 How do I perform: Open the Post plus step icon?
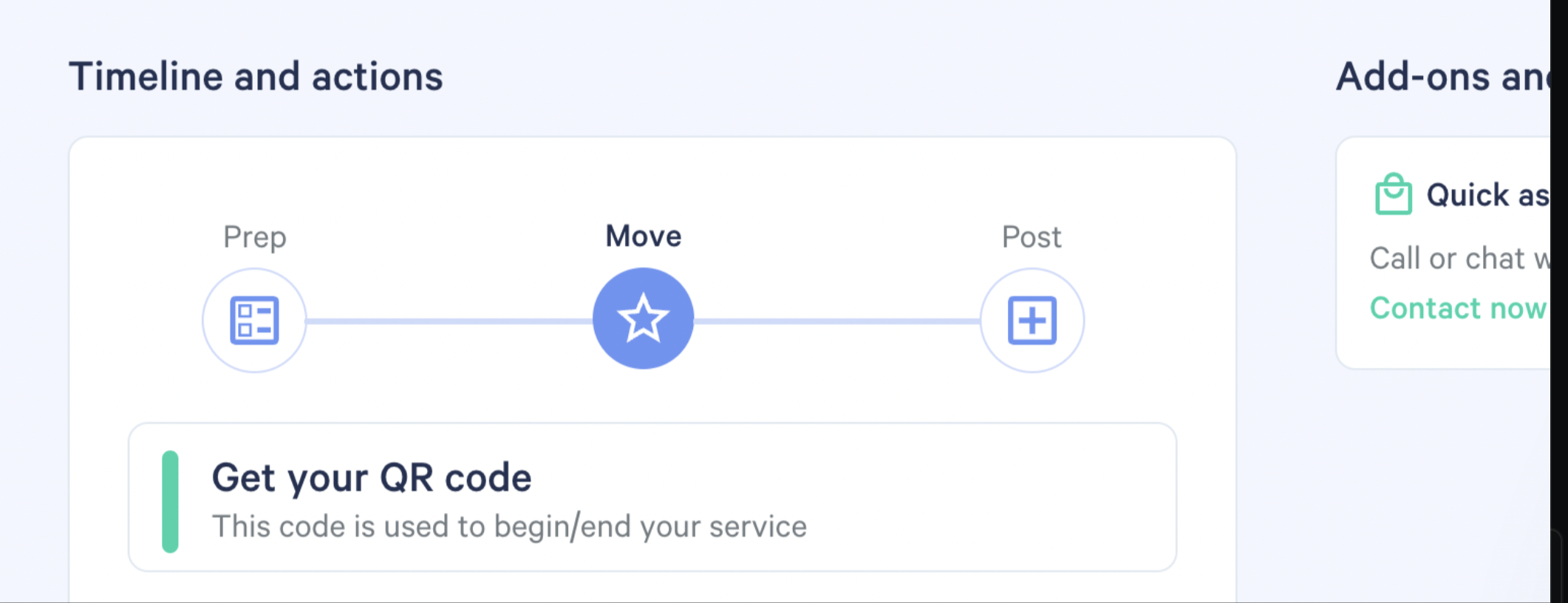tap(1032, 320)
